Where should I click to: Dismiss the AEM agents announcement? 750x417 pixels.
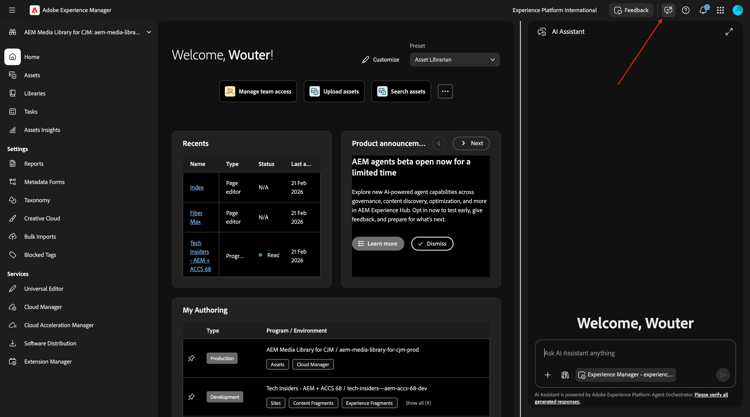[x=432, y=243]
